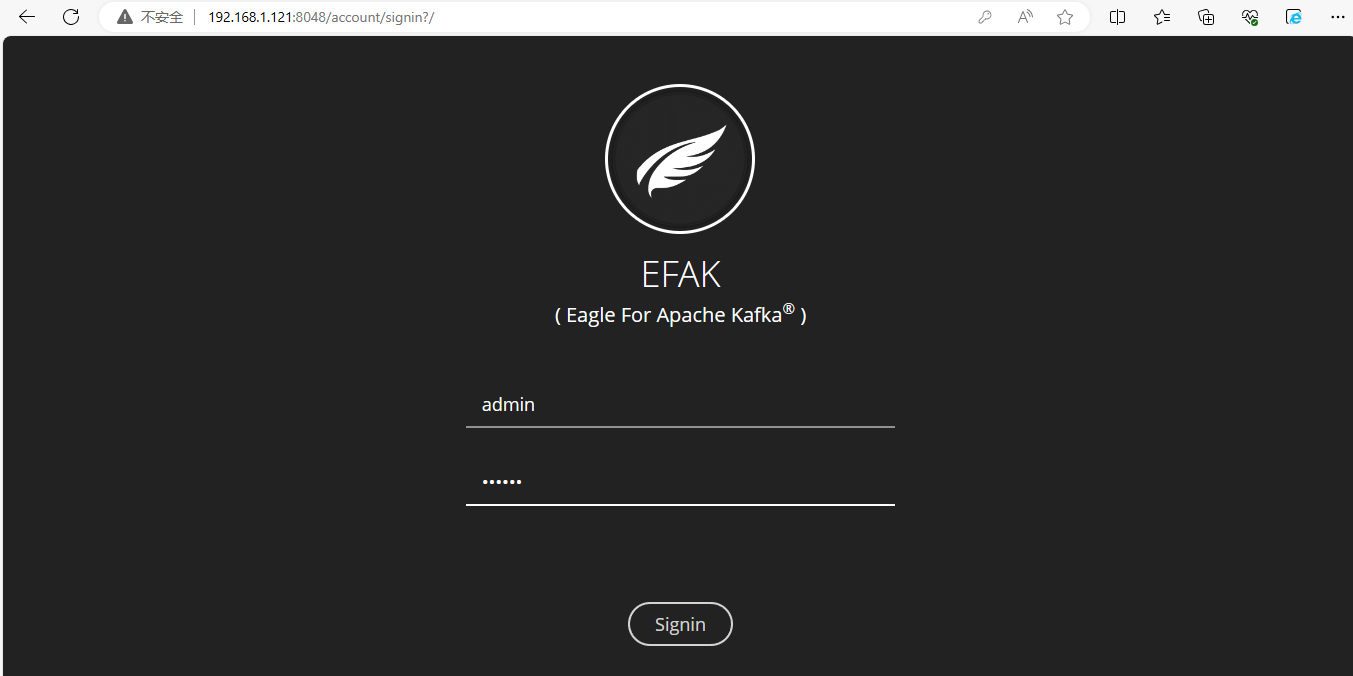This screenshot has height=676, width=1353.
Task: Click the EFAK title heading
Action: [680, 275]
